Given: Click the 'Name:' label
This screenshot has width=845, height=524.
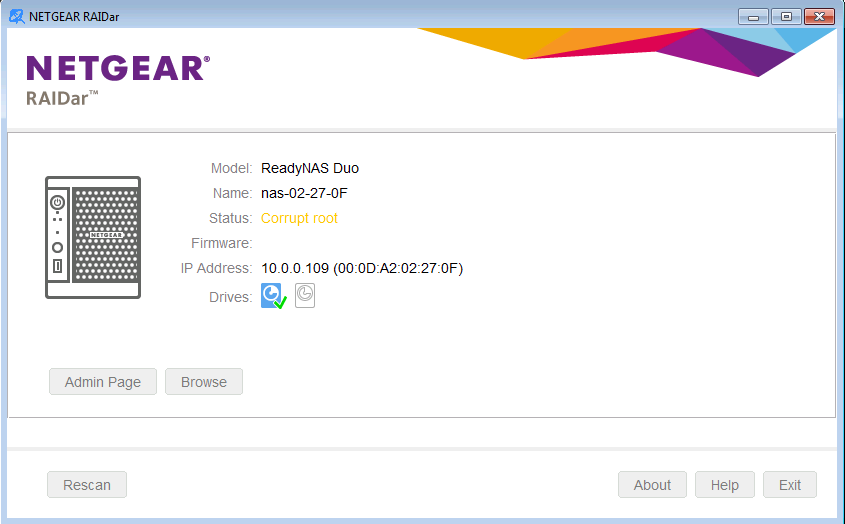Looking at the screenshot, I should [x=232, y=193].
